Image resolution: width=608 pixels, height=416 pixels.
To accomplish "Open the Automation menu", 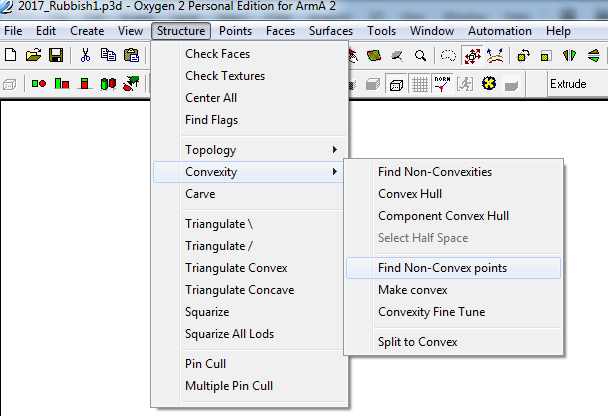I will [499, 31].
